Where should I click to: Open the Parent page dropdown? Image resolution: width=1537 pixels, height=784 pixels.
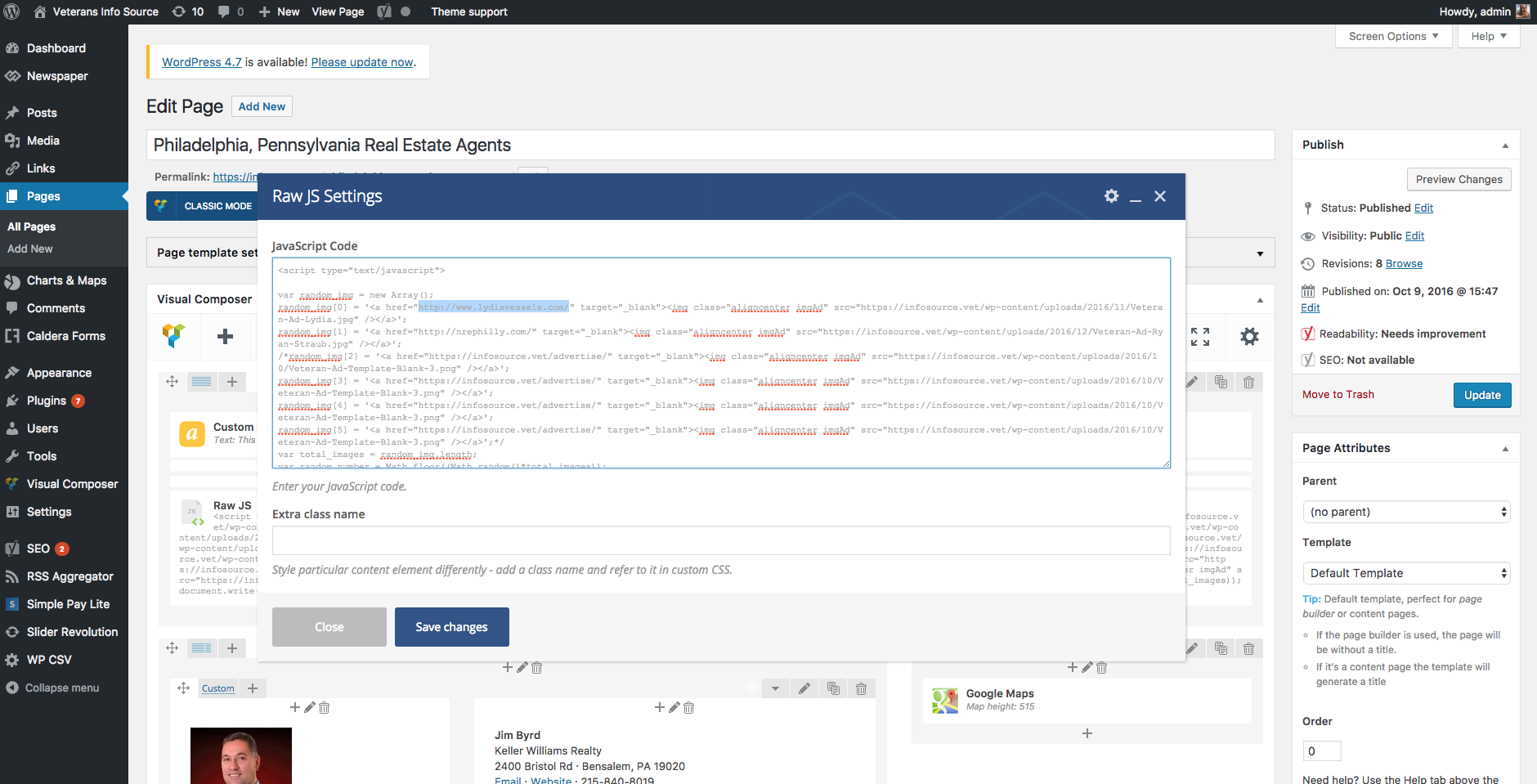(1406, 512)
